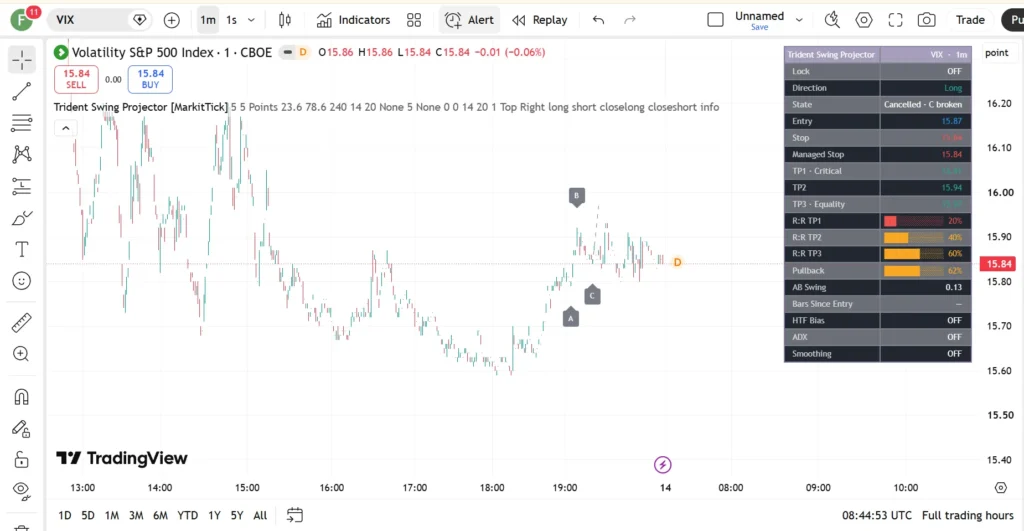Select the 5Y date range

click(236, 515)
